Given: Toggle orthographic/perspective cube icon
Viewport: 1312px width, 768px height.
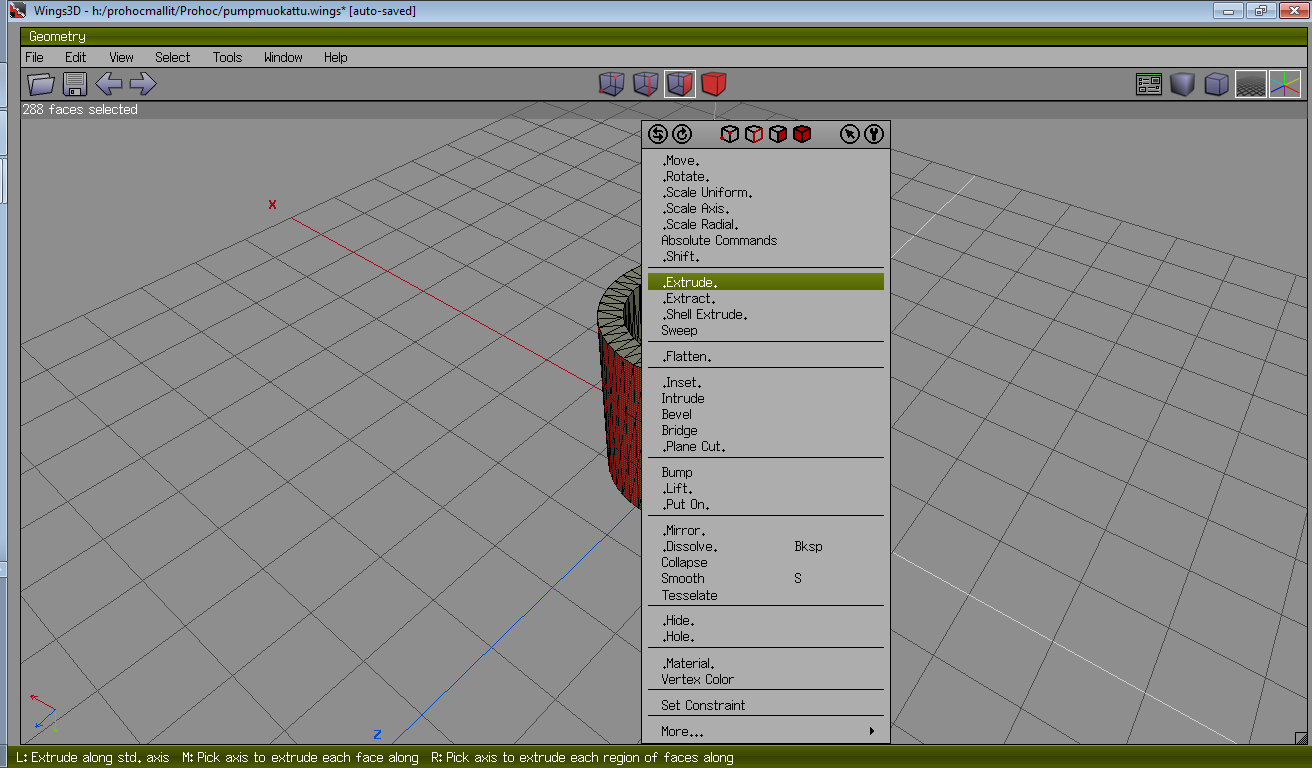Looking at the screenshot, I should pos(1216,85).
